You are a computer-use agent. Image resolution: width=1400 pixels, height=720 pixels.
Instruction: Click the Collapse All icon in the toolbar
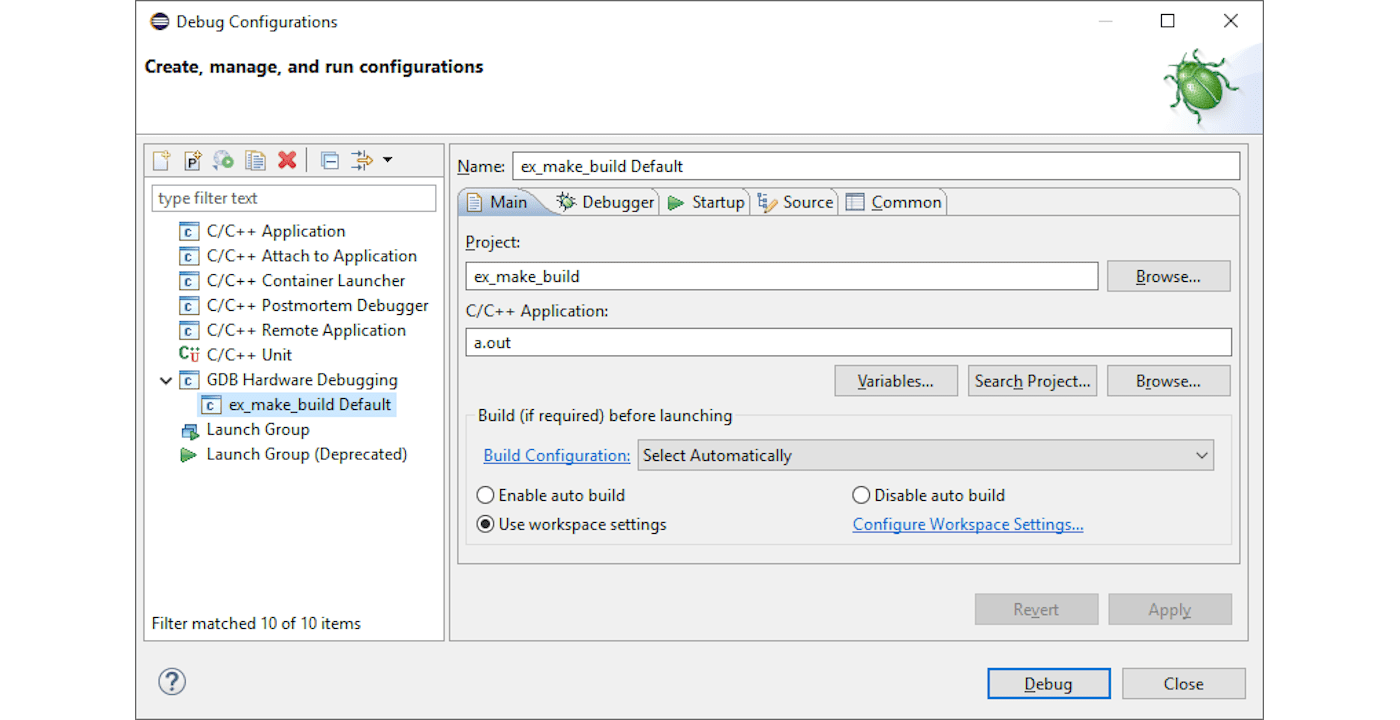point(330,161)
